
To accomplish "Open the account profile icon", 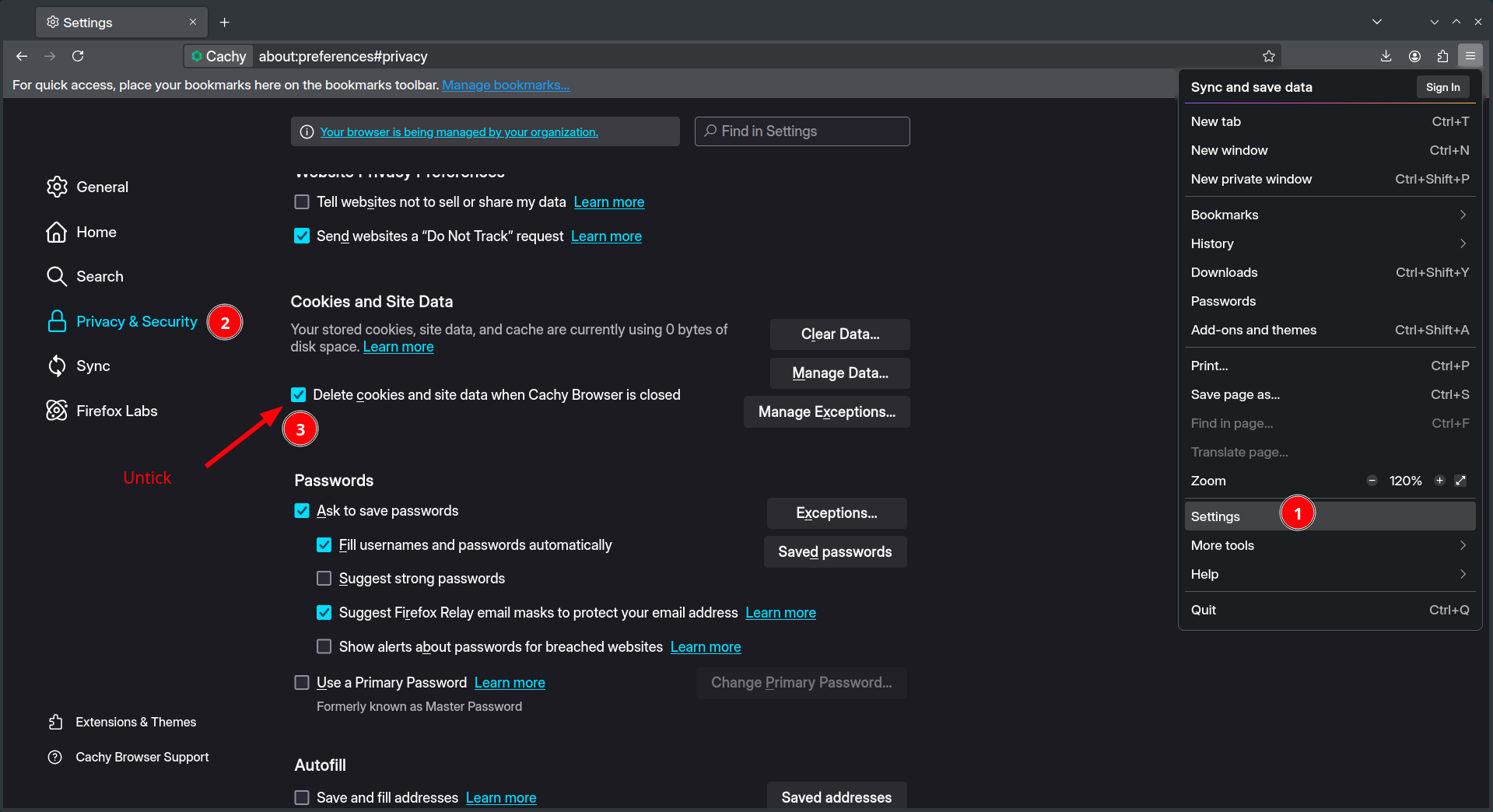I will (1414, 56).
